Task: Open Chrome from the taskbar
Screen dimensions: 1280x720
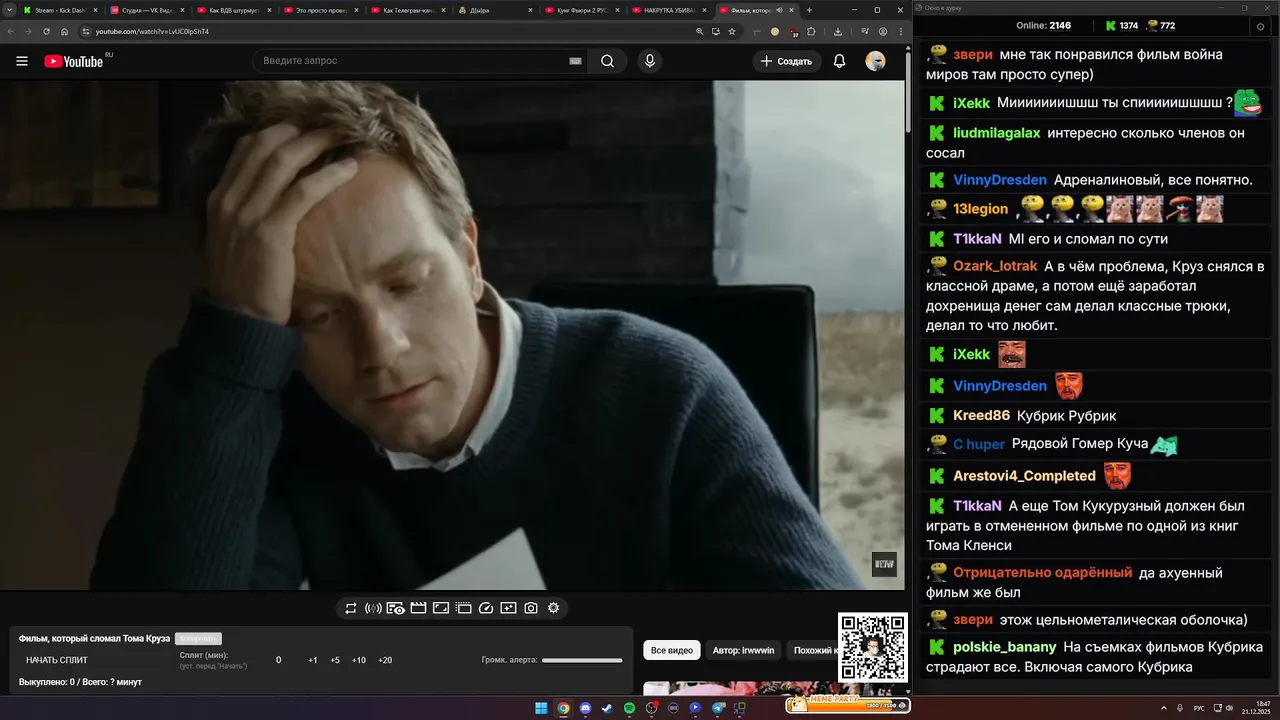Action: [x=563, y=708]
